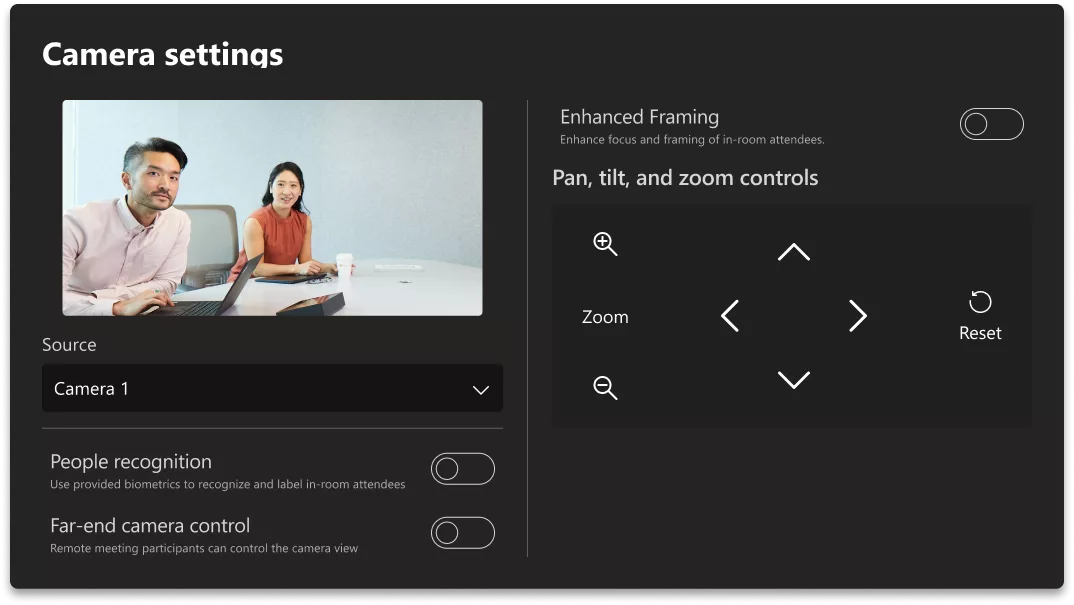Toggle Far-end camera control on
The image size is (1074, 605).
(462, 532)
